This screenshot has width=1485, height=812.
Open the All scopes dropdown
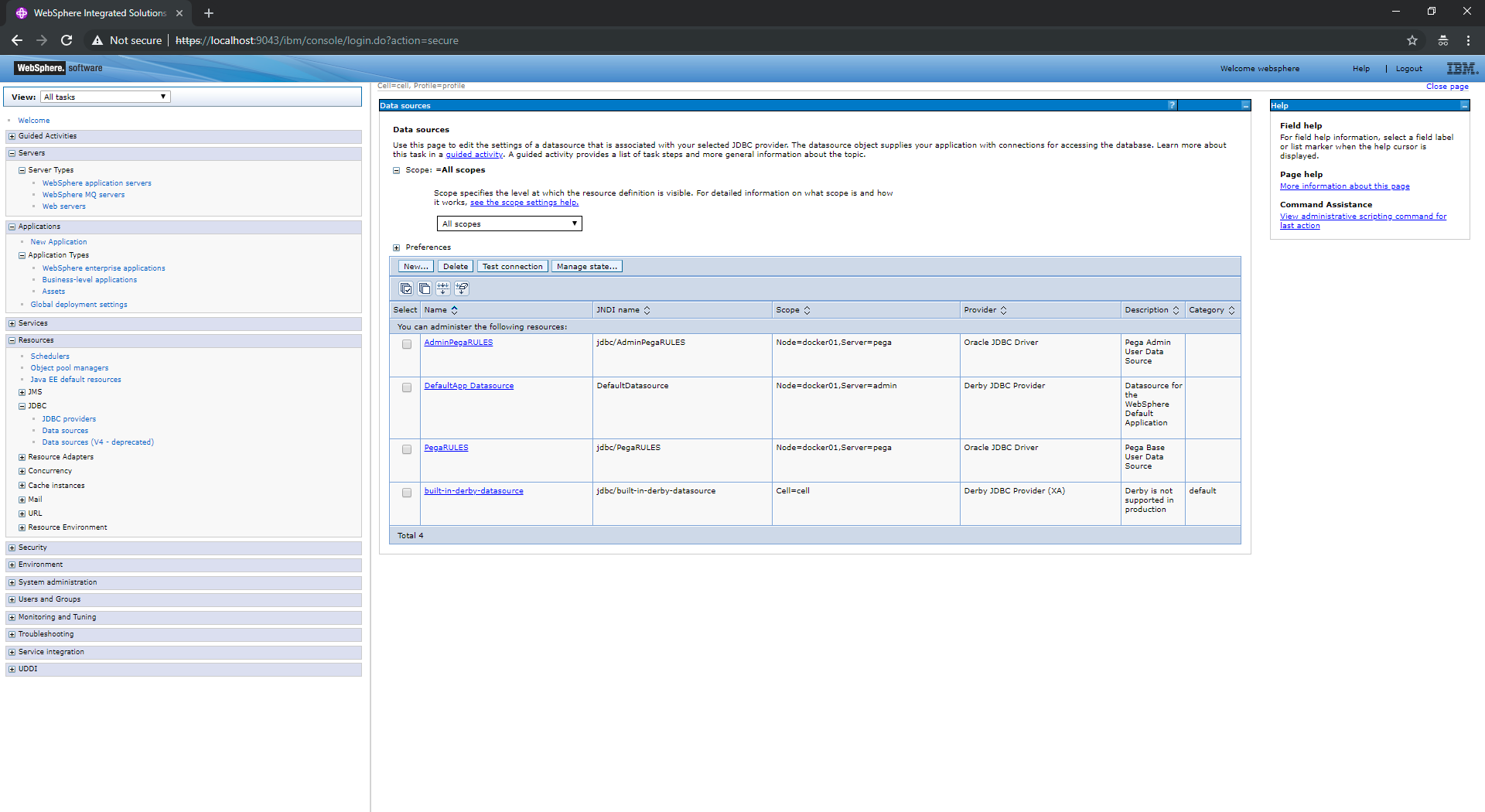point(510,223)
